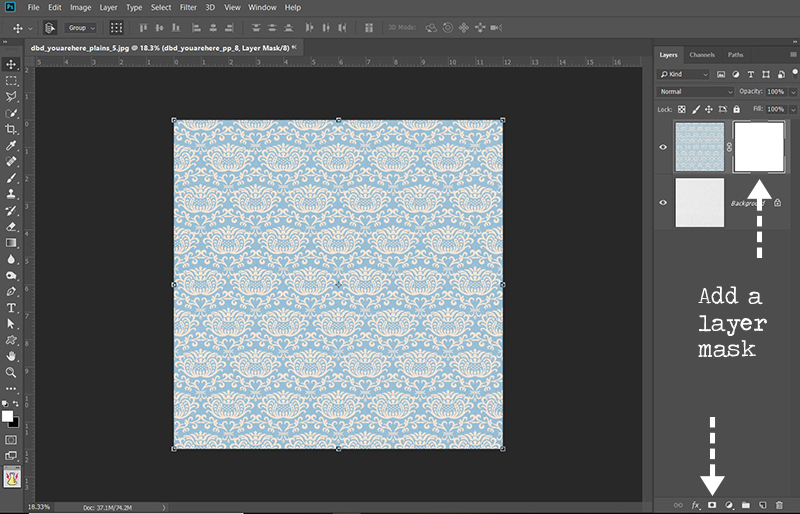The width and height of the screenshot is (800, 514).
Task: Activate the Zoom tool
Action: (x=11, y=371)
